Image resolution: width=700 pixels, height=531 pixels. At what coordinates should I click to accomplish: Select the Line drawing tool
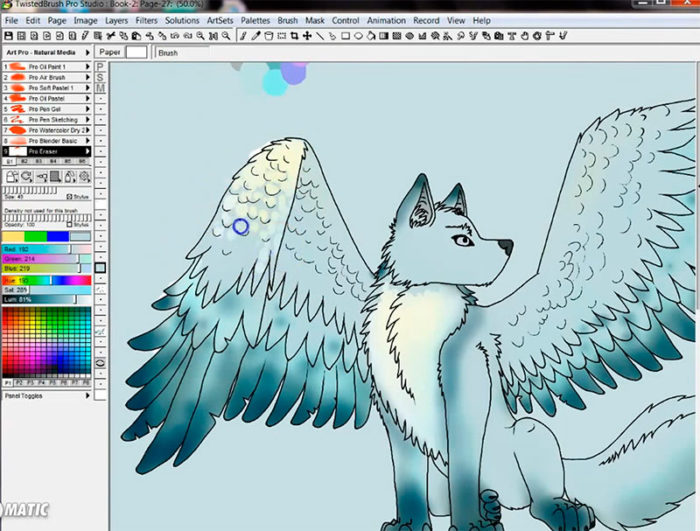click(x=320, y=36)
